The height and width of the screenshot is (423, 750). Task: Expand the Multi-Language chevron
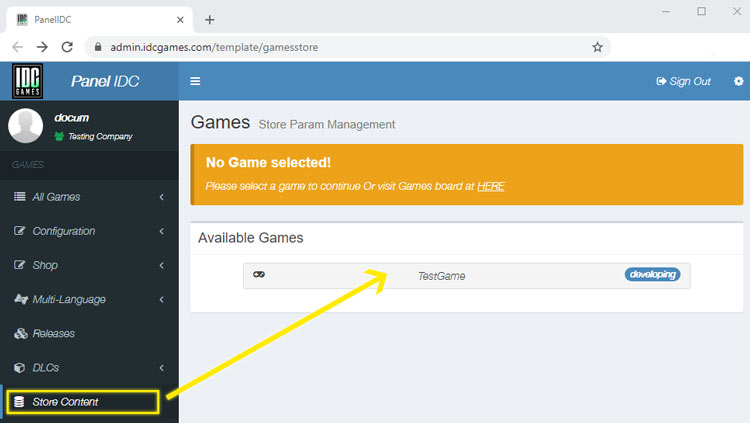(x=162, y=300)
